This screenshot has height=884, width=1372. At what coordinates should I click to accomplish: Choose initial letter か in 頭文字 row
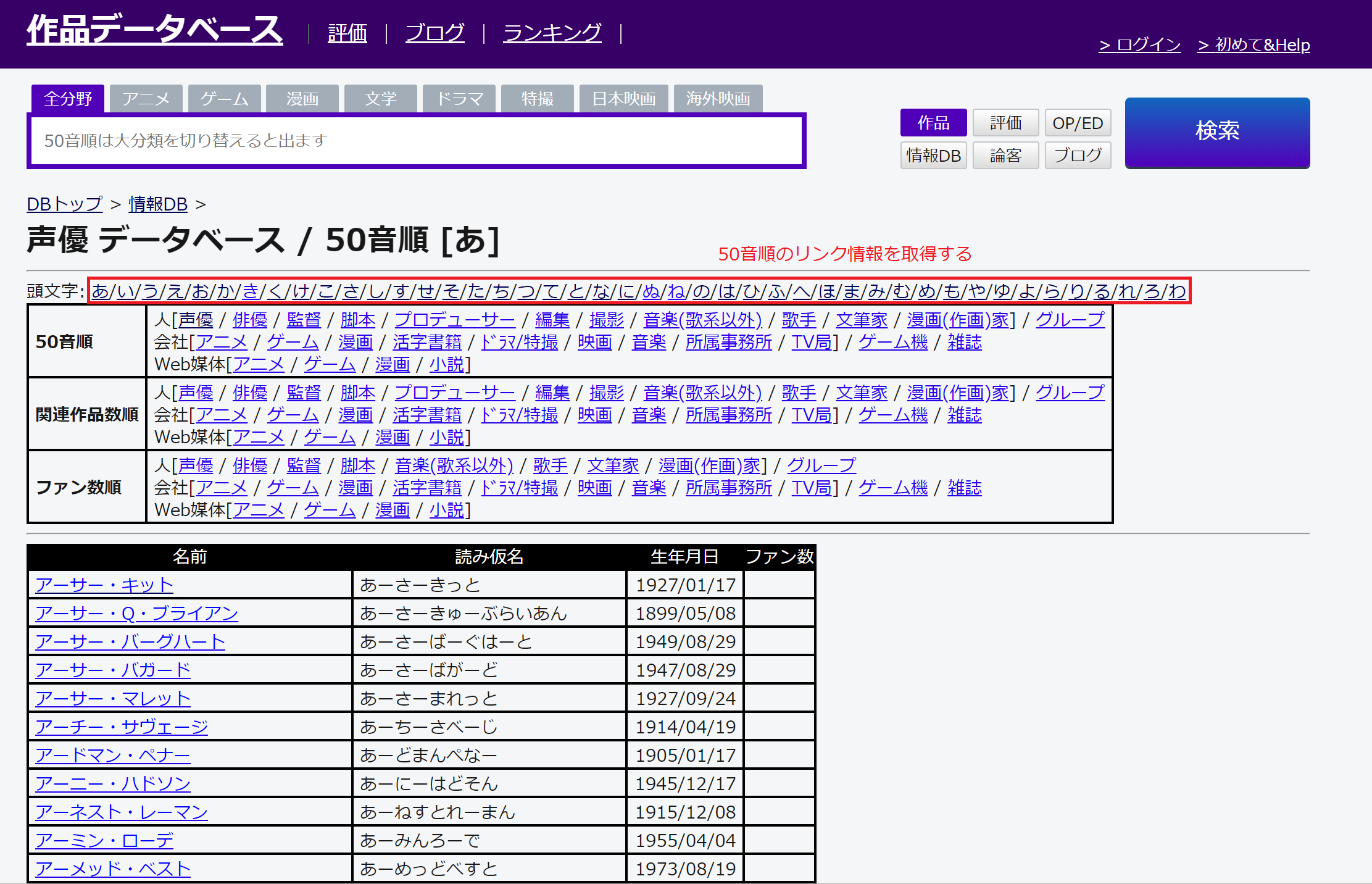(x=225, y=291)
